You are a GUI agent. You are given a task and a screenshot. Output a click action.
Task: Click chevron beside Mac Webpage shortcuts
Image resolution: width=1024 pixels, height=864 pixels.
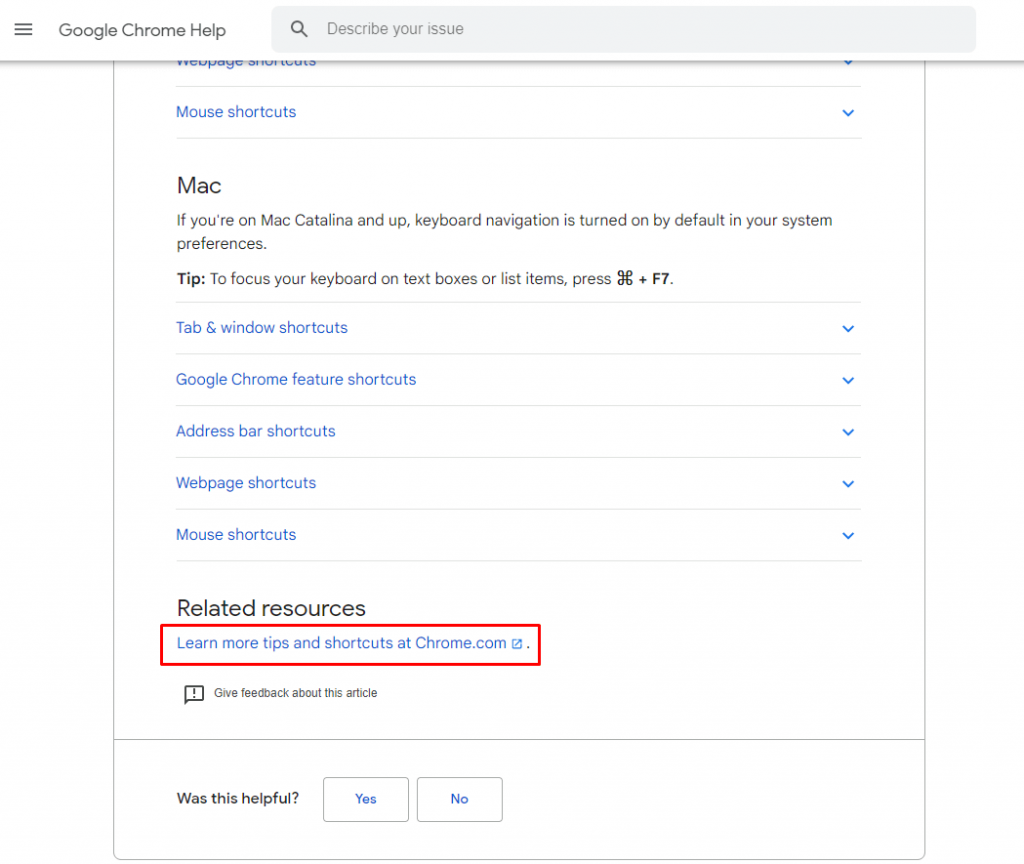click(x=848, y=484)
